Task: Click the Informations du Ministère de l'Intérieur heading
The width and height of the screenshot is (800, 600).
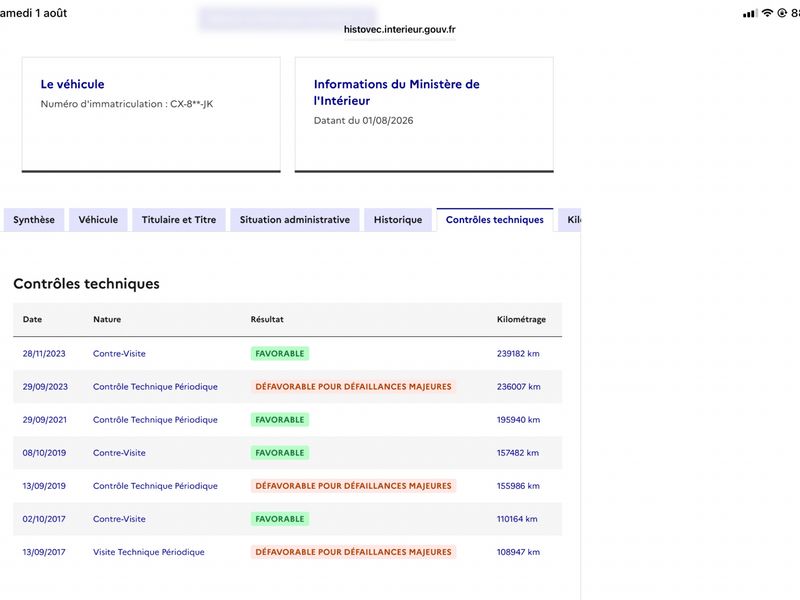Action: pyautogui.click(x=396, y=92)
